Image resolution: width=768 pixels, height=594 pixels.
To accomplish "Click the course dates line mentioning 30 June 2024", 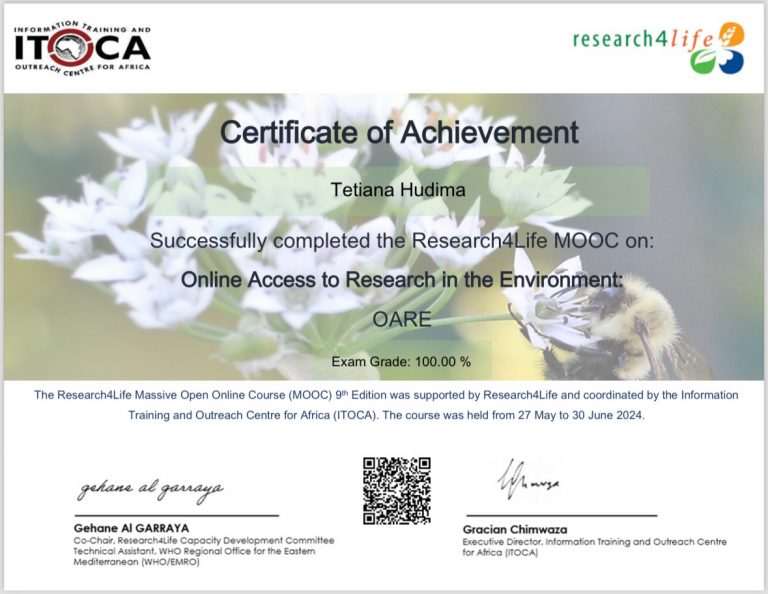I will [386, 415].
